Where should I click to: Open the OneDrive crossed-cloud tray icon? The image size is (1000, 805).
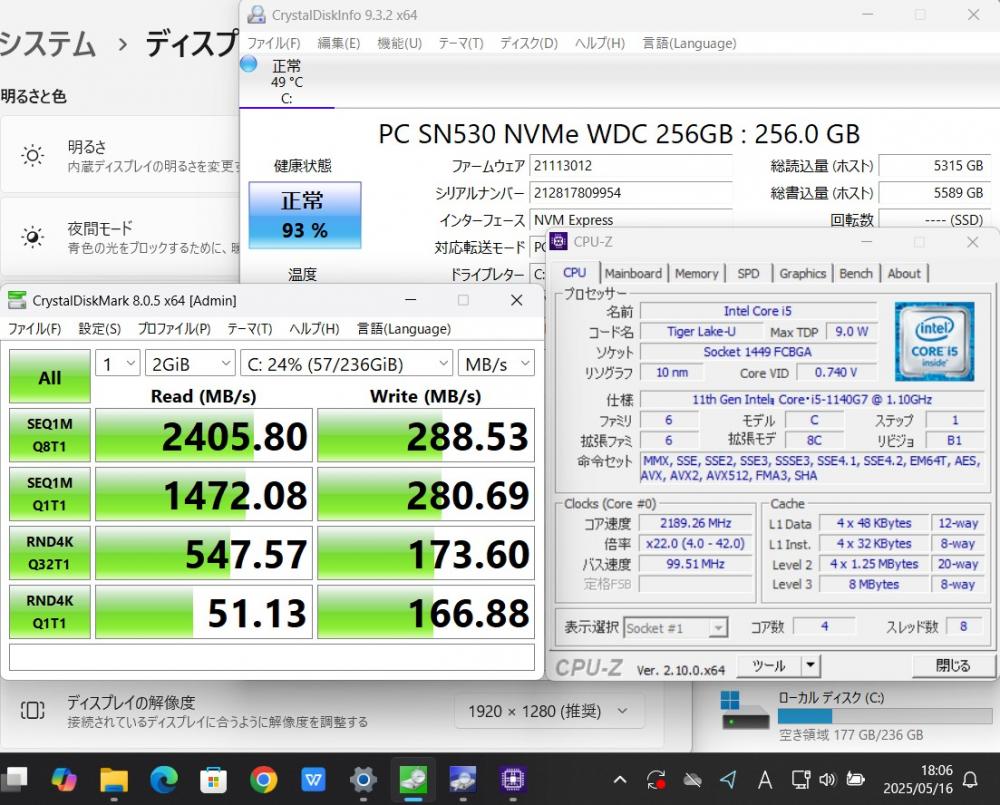(x=693, y=779)
